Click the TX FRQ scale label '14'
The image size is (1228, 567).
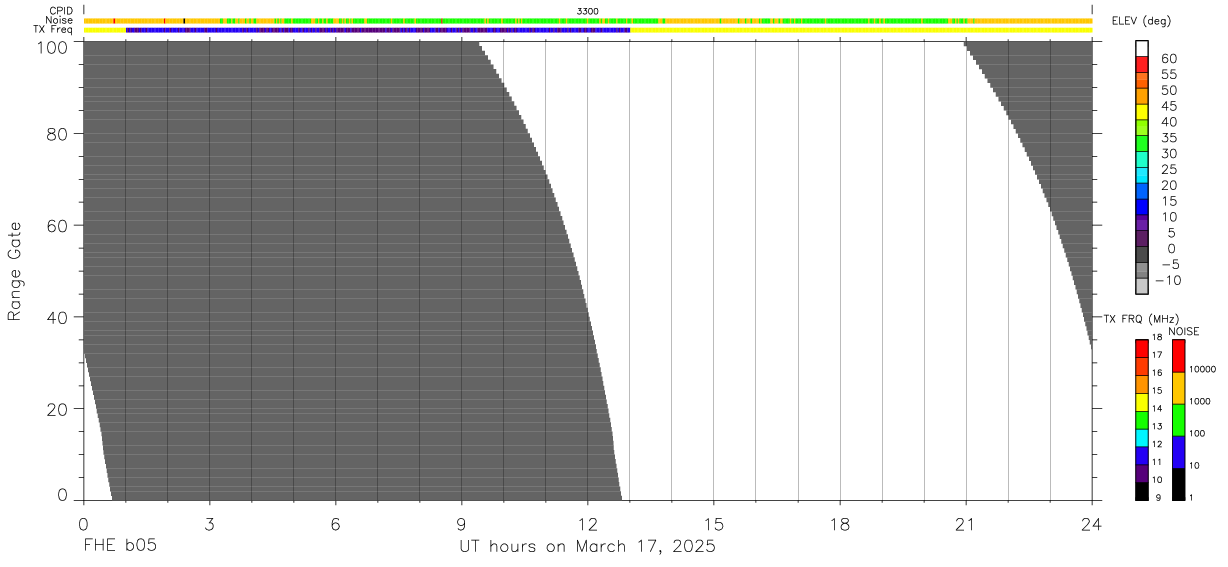(1157, 408)
